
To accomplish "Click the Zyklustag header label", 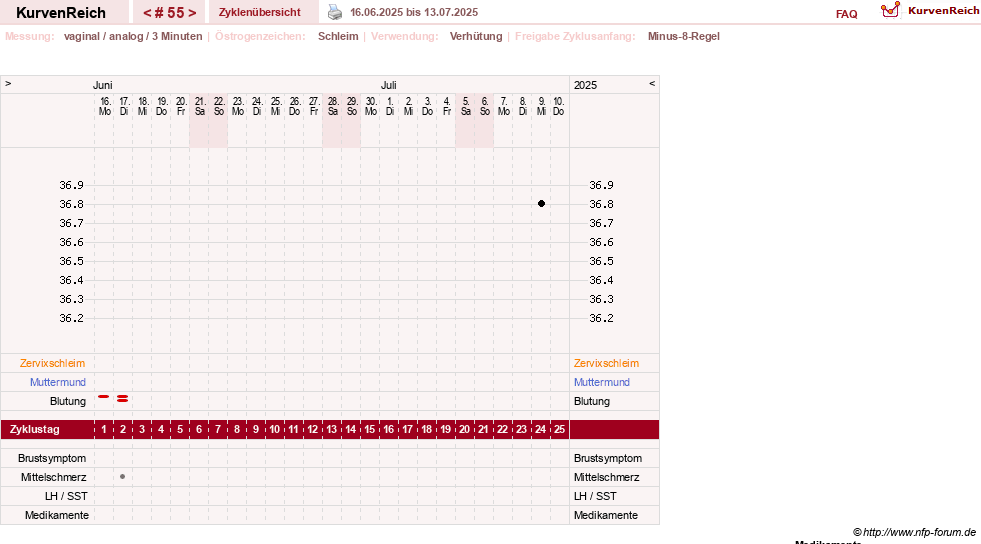I will tap(34, 430).
